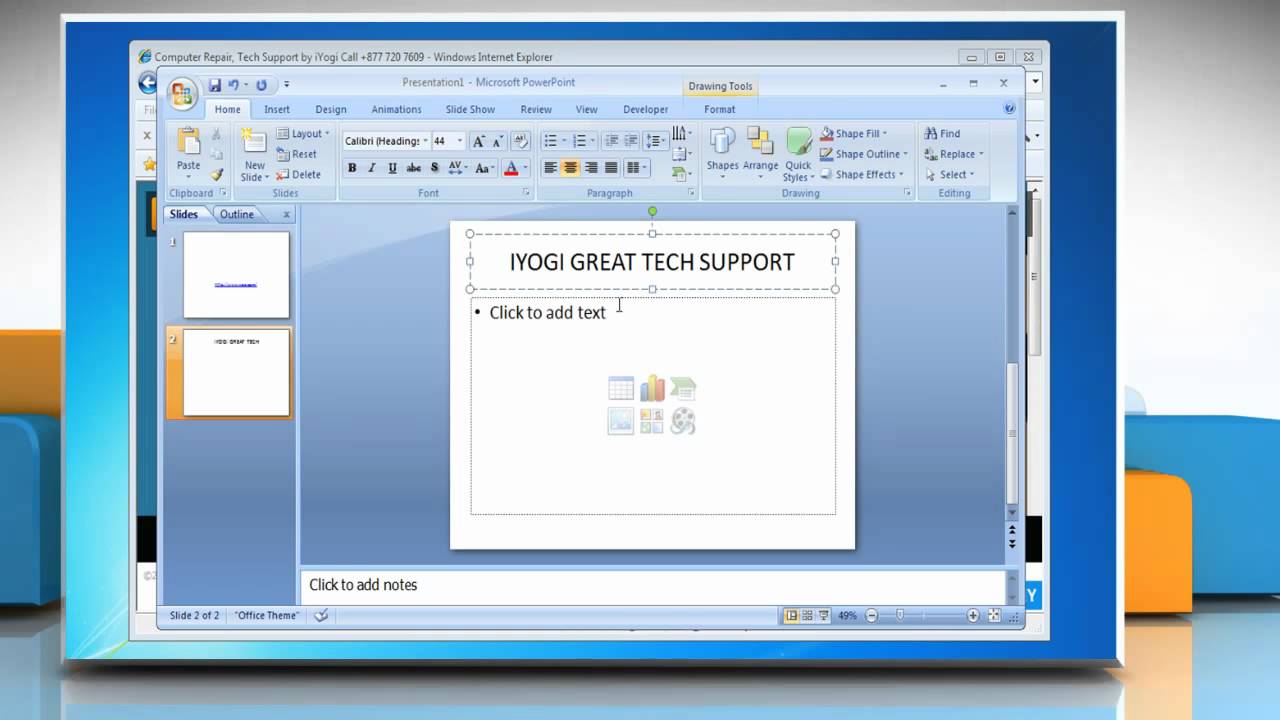Expand Shape Effects options
Screen dimensions: 1280x720
click(862, 174)
